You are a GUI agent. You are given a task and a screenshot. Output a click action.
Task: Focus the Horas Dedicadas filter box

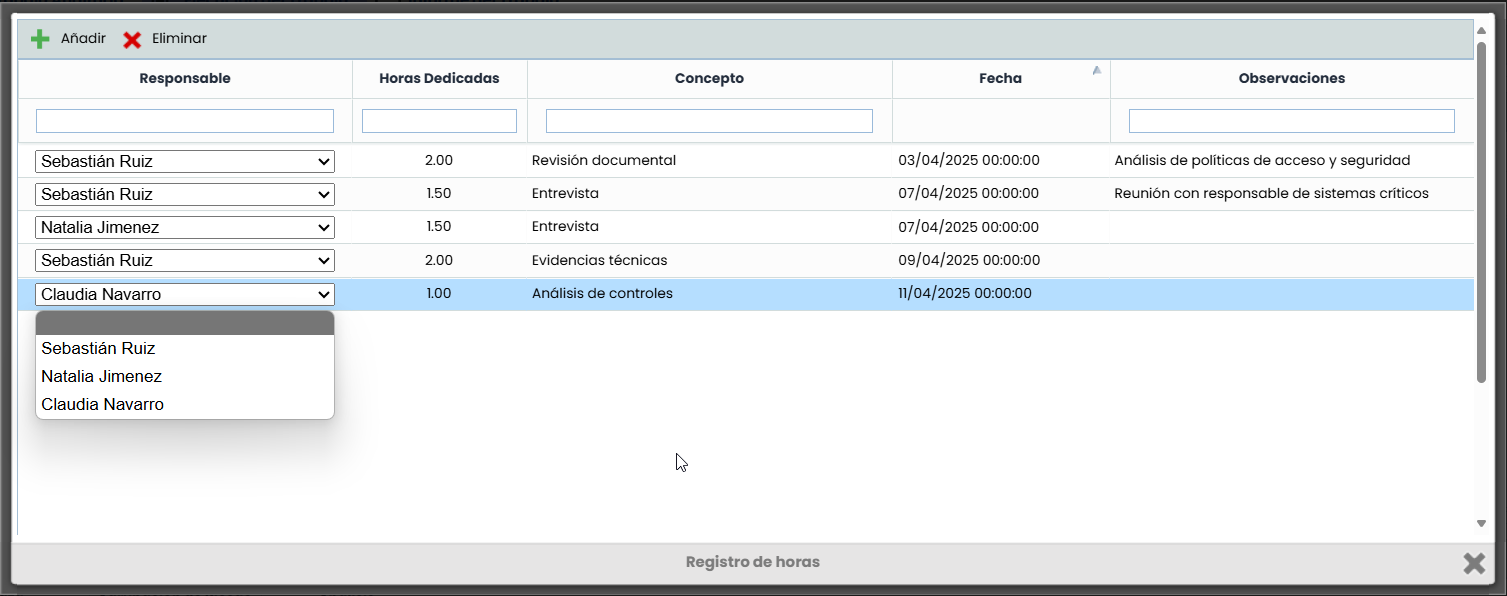tap(439, 121)
